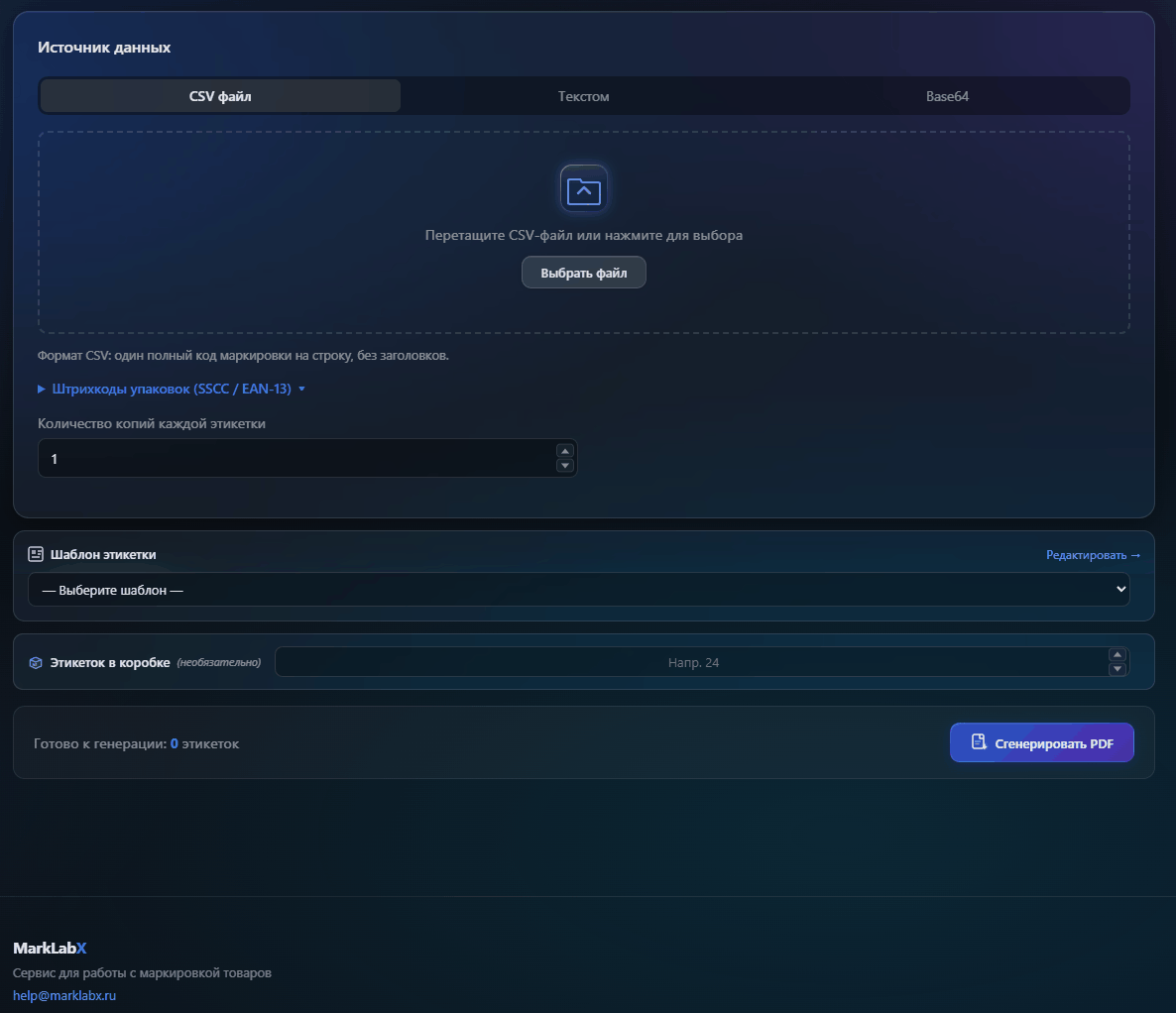The image size is (1176, 1013).
Task: Increase labels per box with up arrow
Action: [x=1117, y=654]
